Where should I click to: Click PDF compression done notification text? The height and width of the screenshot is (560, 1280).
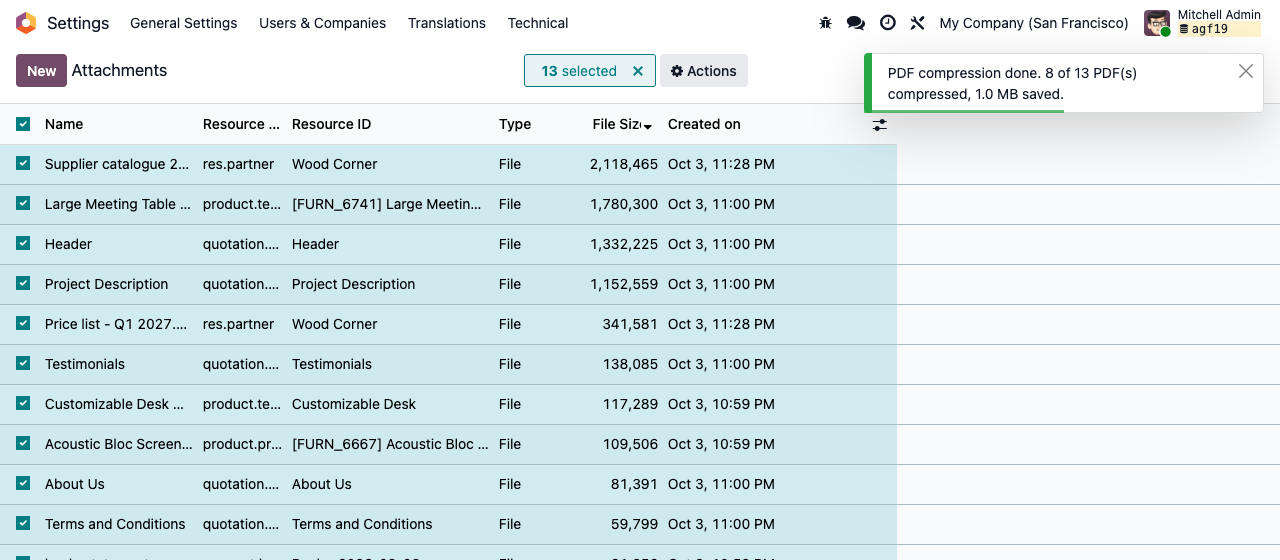click(1012, 83)
